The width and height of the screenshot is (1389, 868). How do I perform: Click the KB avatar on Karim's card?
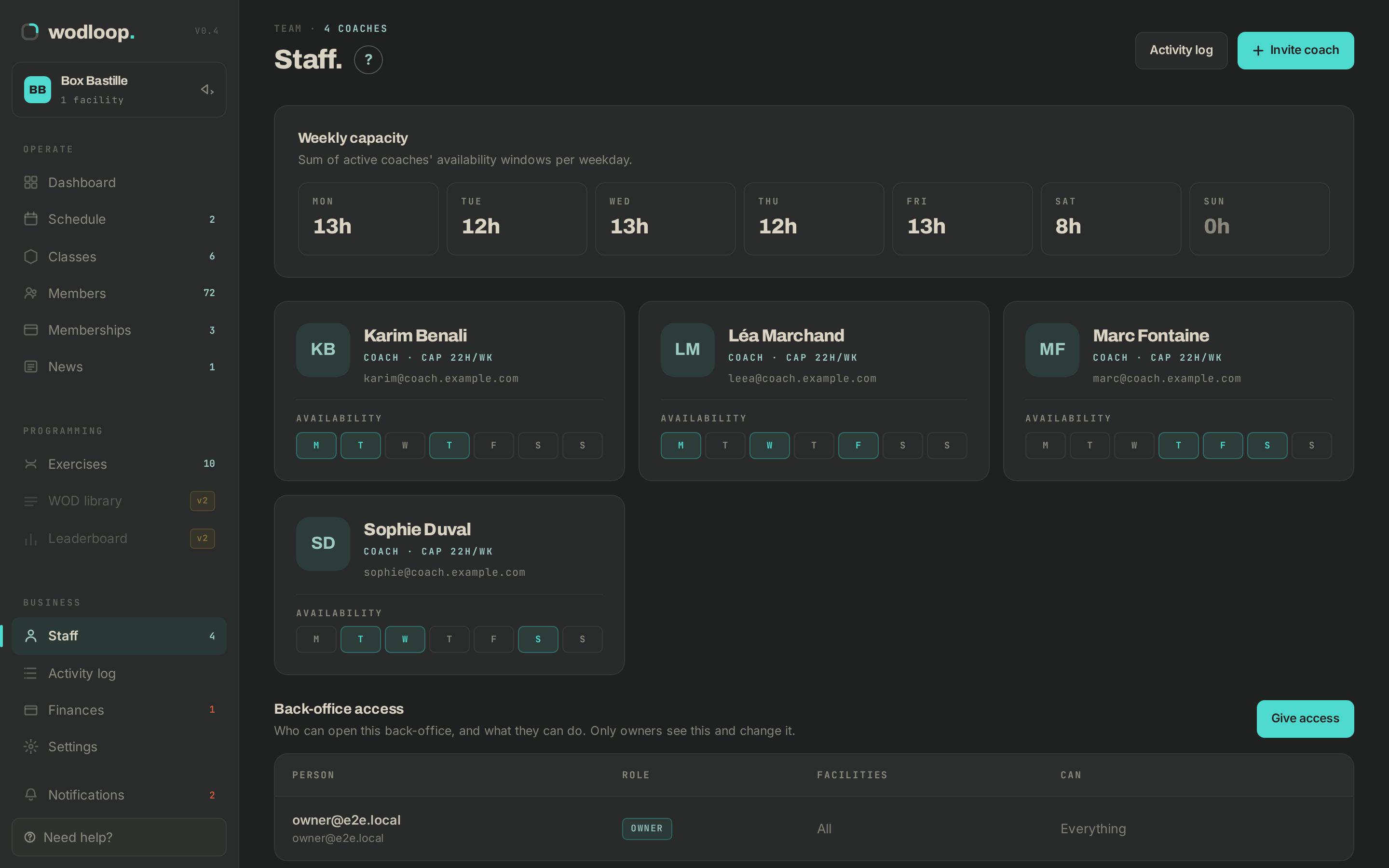tap(323, 350)
